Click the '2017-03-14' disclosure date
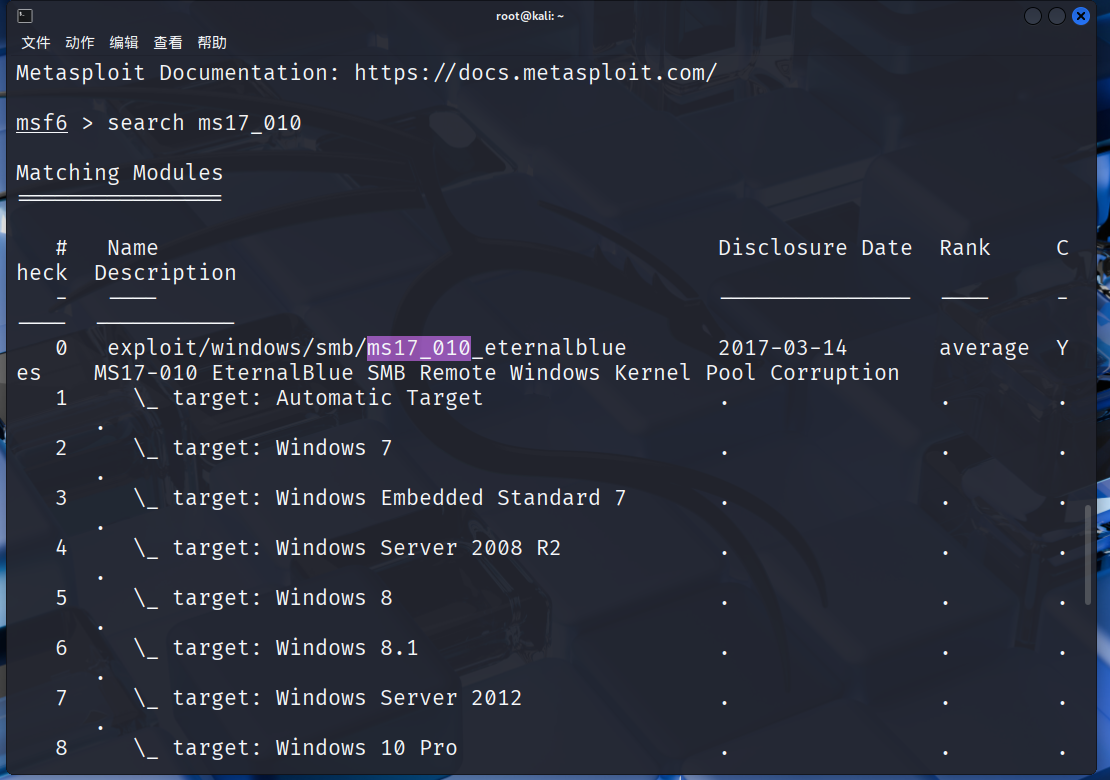1110x780 pixels. coord(782,348)
